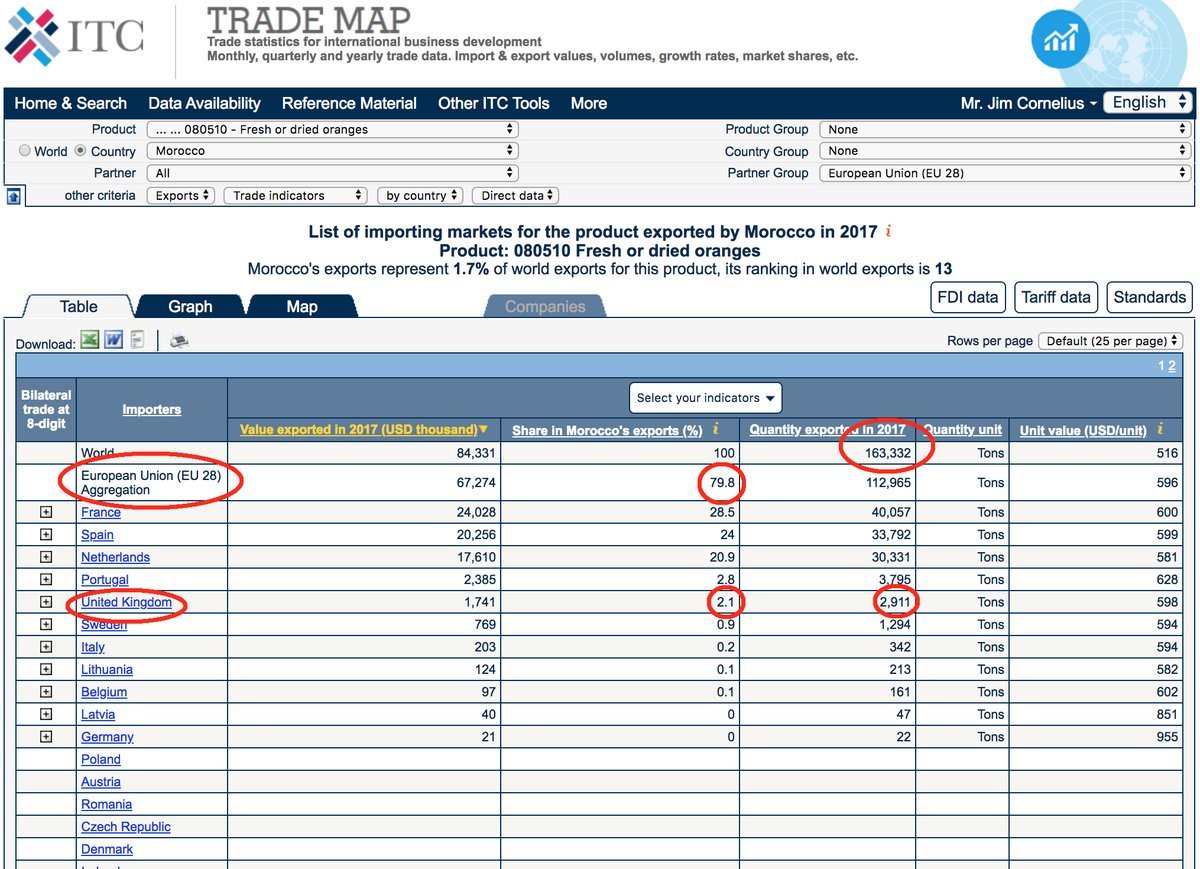Change the Exports trade flow dropdown
The width and height of the screenshot is (1200, 869).
(x=181, y=196)
